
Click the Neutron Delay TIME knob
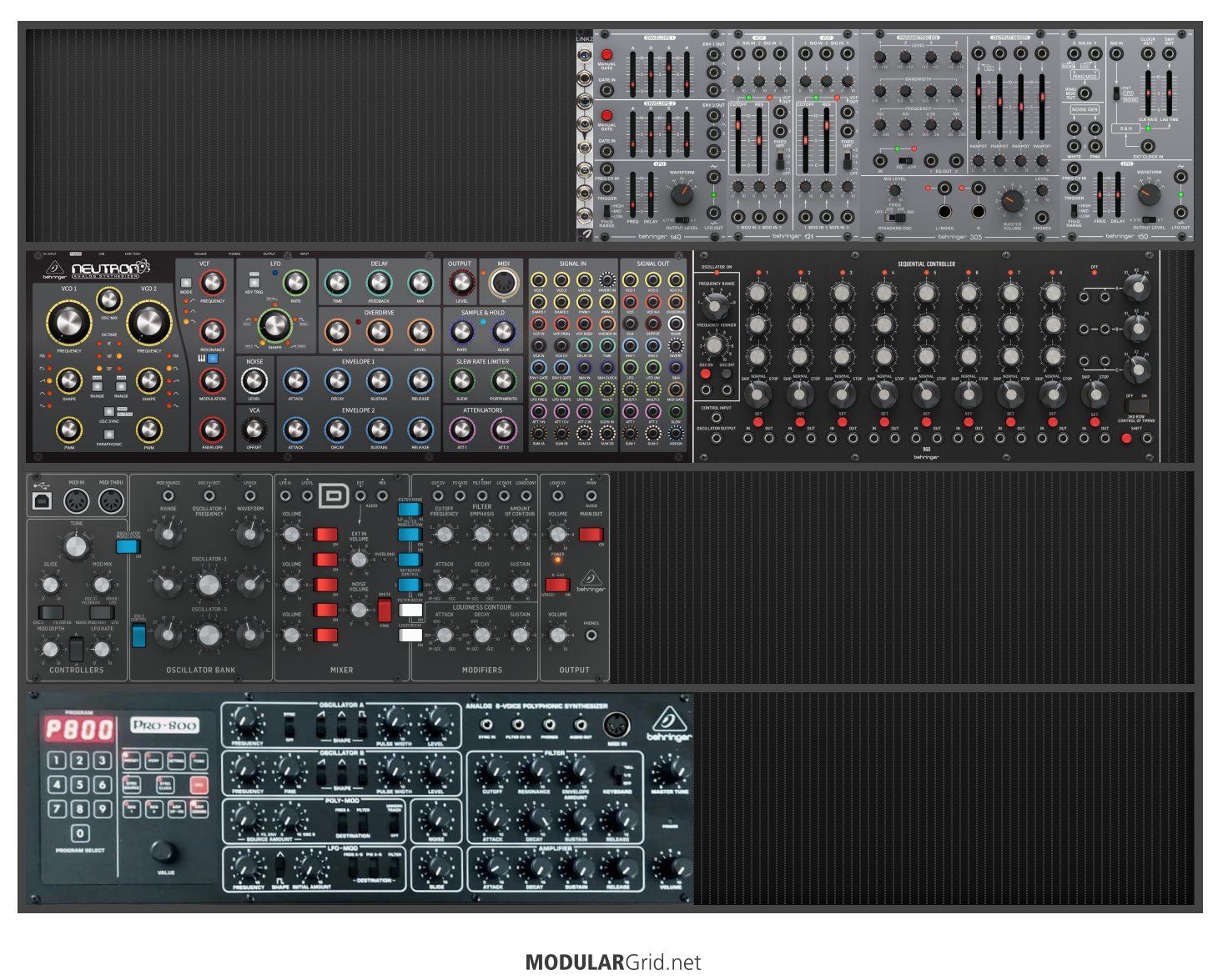tap(337, 284)
